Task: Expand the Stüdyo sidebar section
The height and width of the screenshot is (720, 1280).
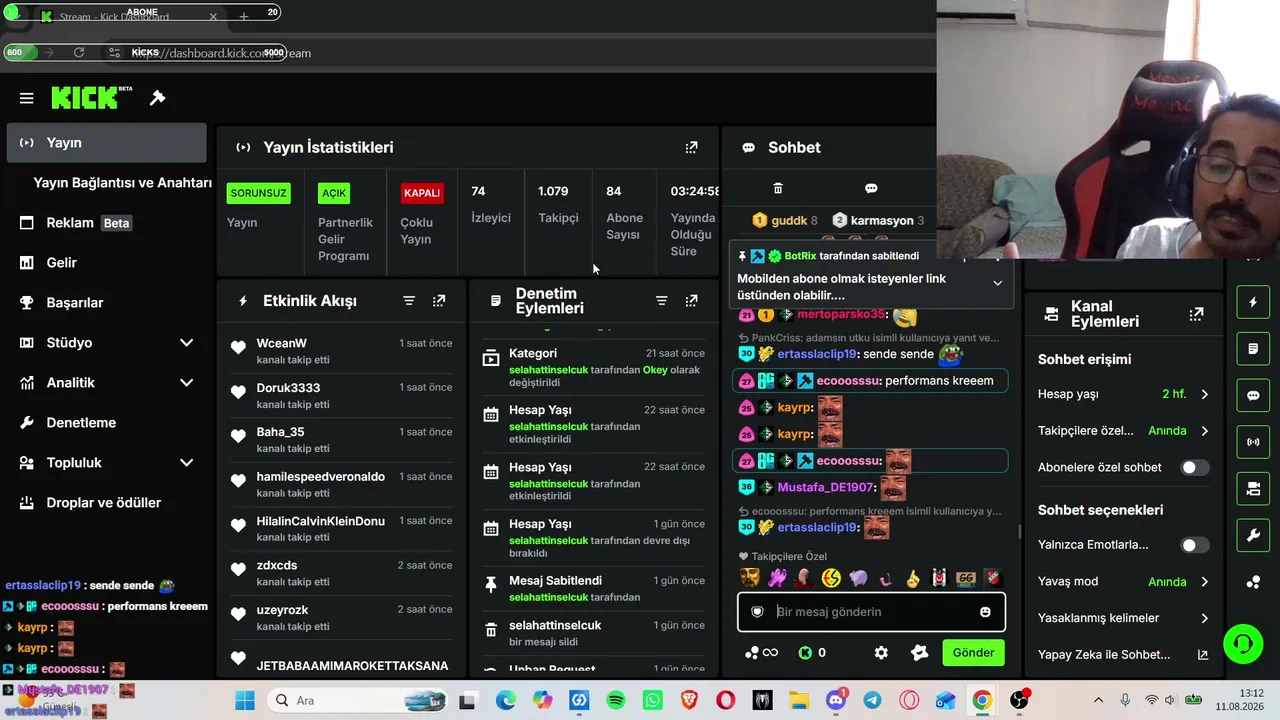Action: pyautogui.click(x=186, y=343)
